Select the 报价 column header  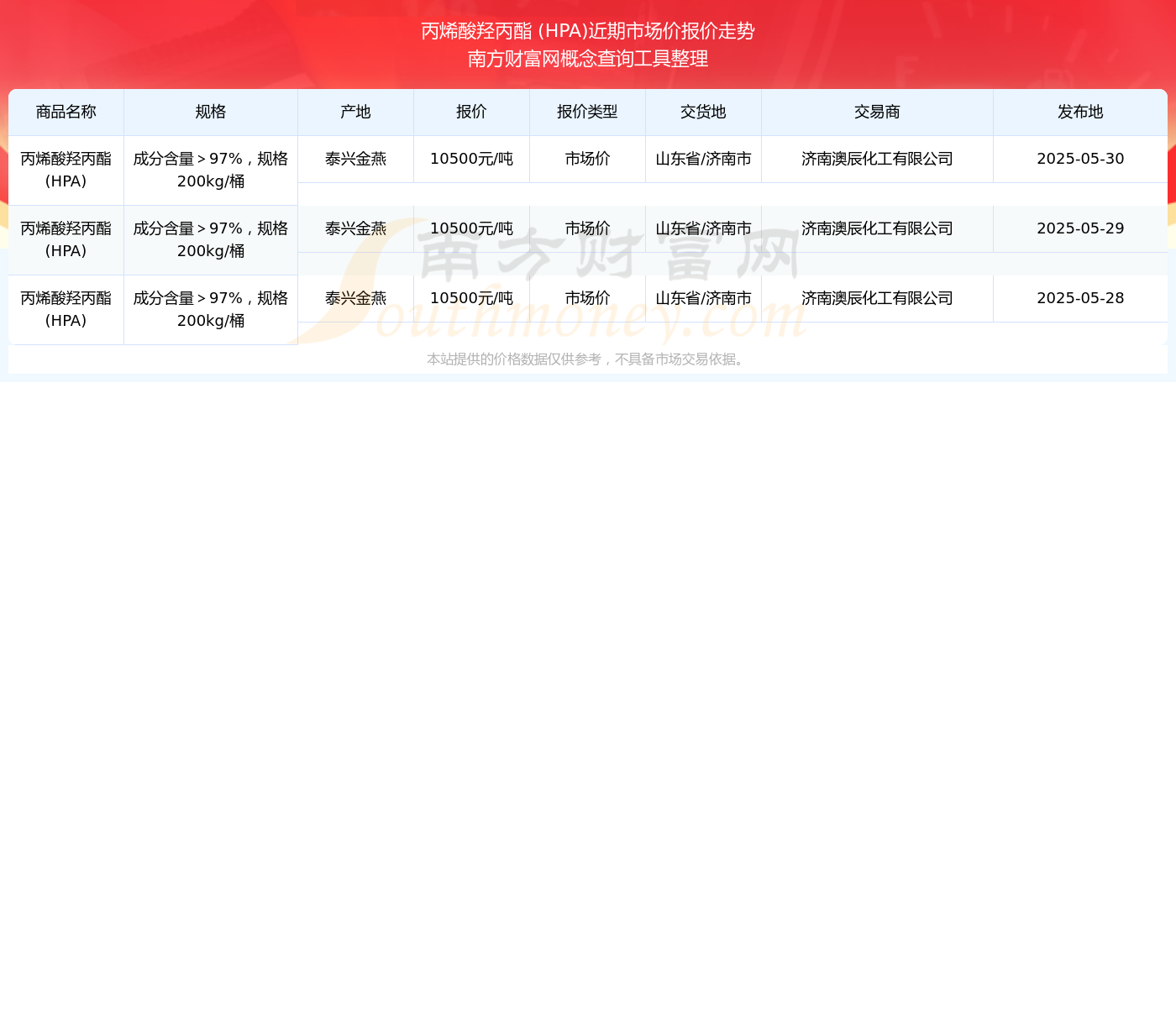[x=472, y=113]
